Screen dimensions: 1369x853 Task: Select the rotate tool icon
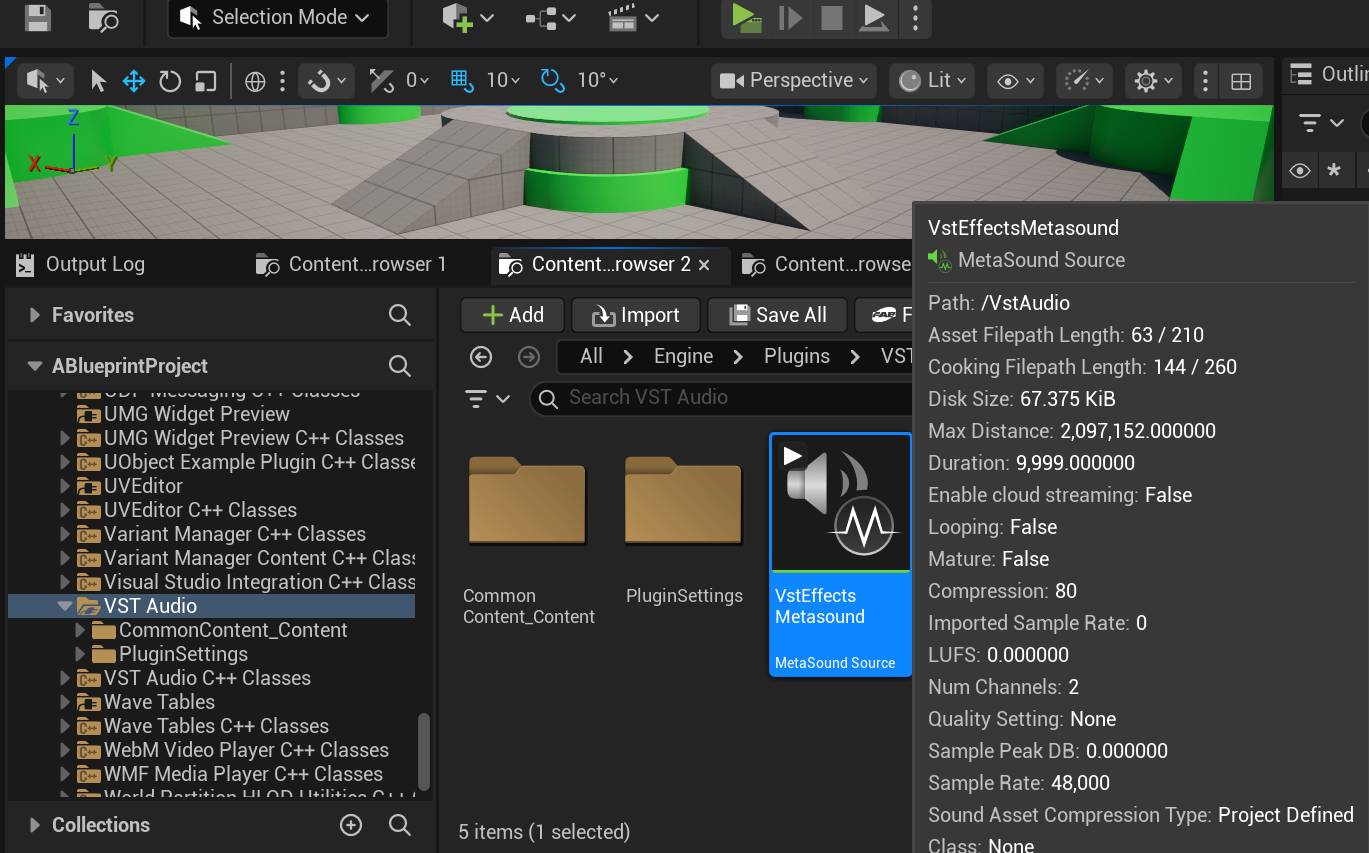(170, 81)
